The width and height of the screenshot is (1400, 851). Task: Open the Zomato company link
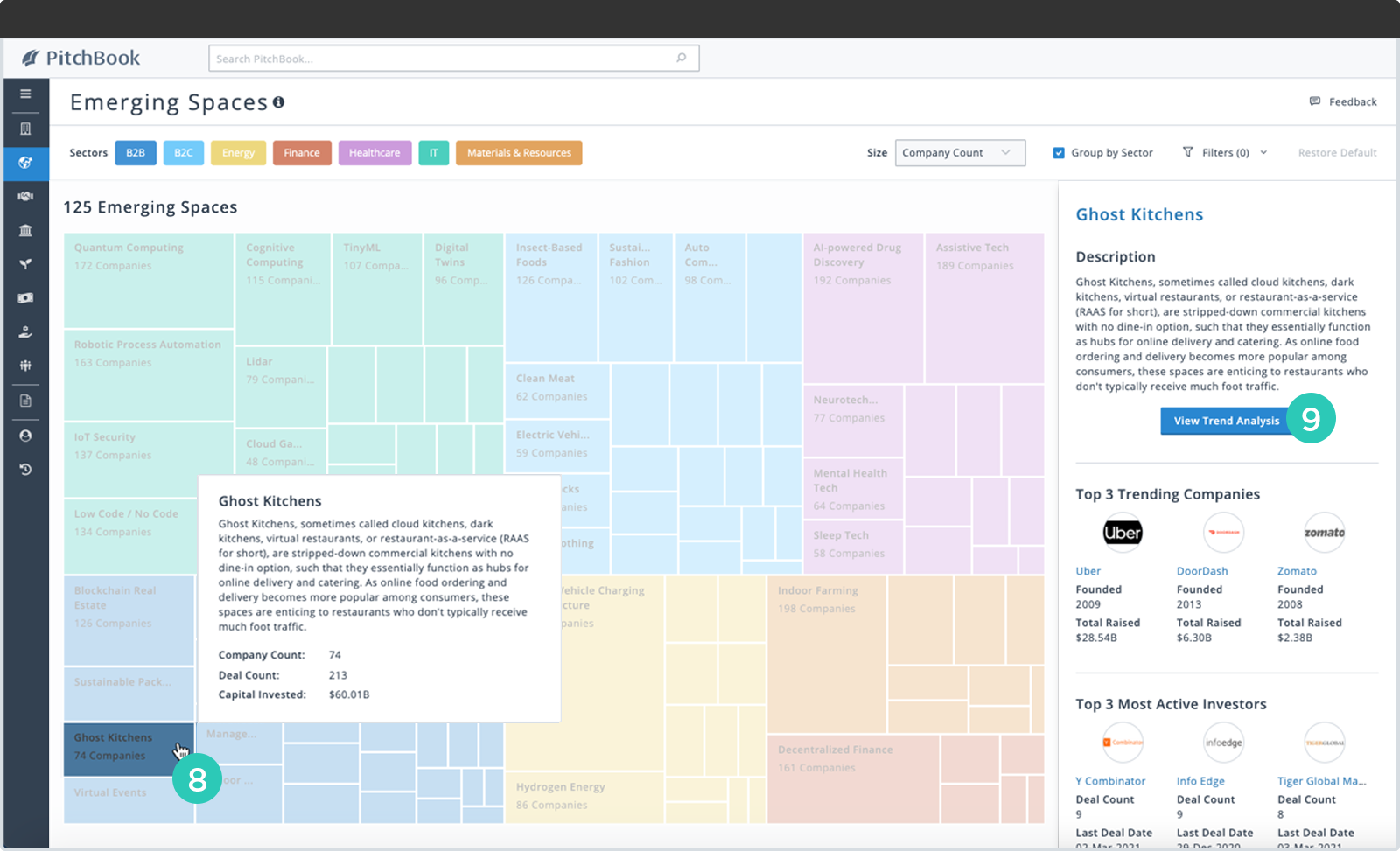pyautogui.click(x=1297, y=571)
